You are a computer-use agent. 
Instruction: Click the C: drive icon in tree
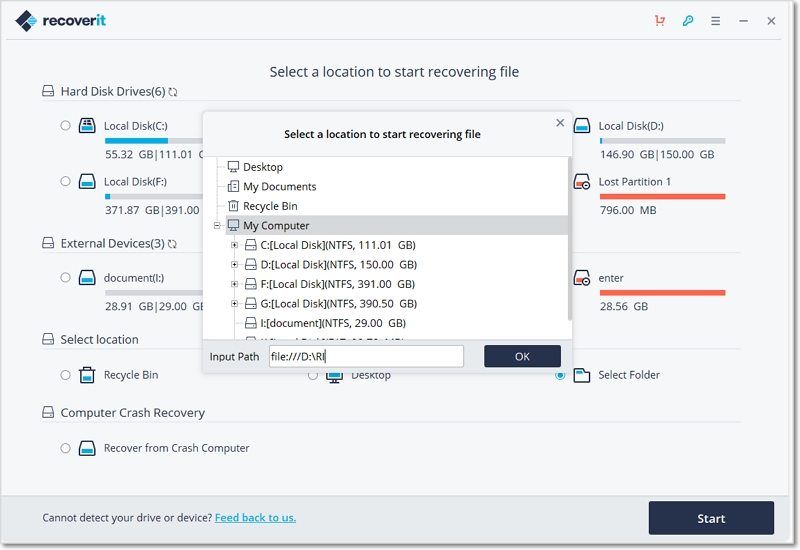[x=251, y=245]
